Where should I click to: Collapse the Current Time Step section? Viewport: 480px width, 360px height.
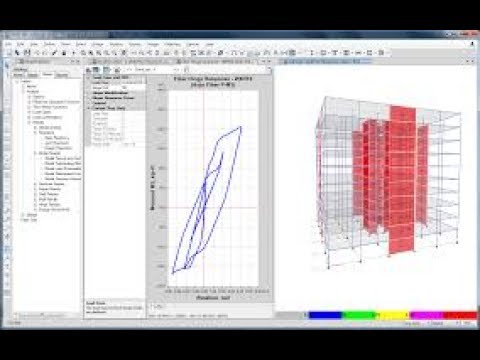[x=89, y=108]
